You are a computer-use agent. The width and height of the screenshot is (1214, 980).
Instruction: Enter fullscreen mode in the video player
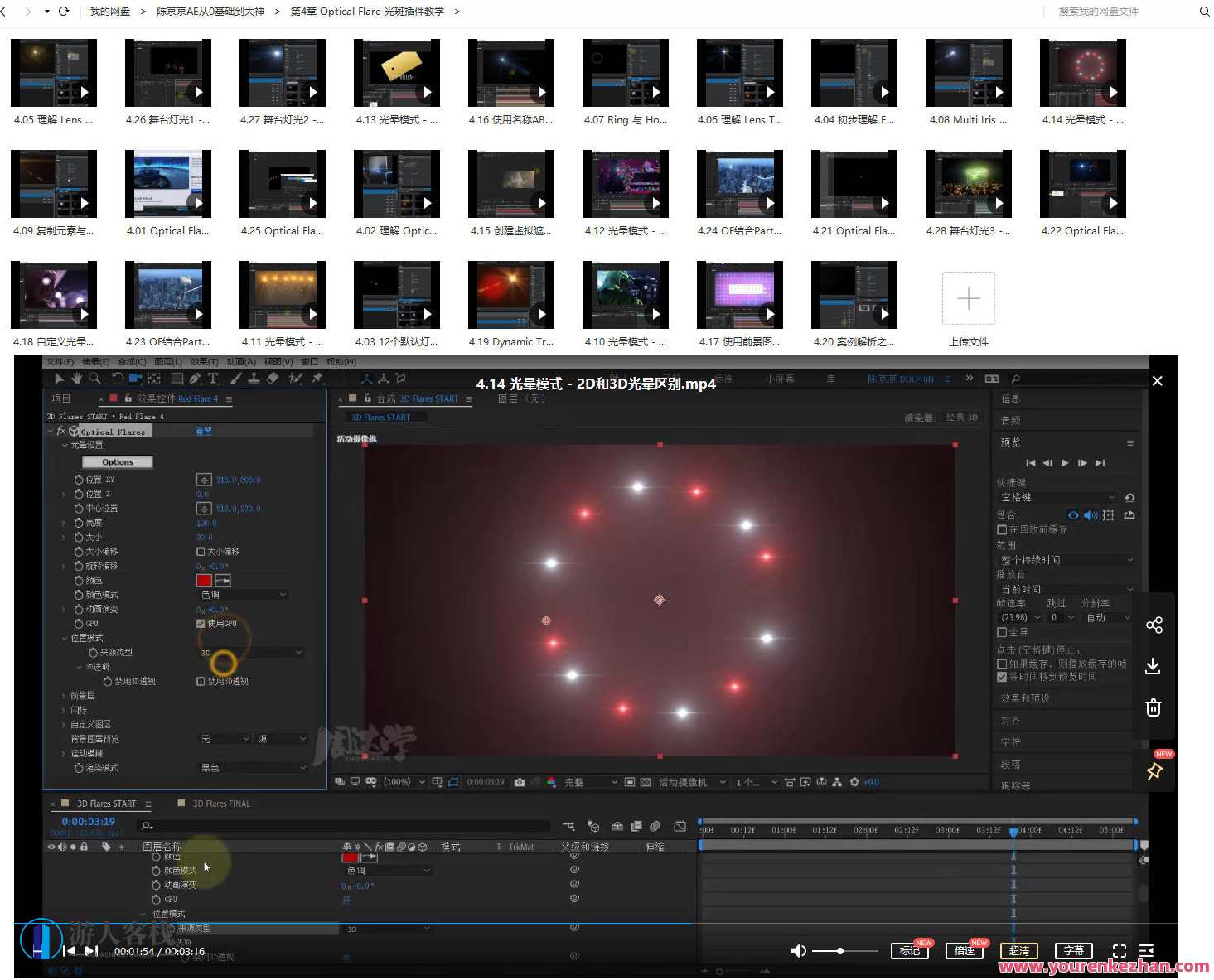(1119, 951)
